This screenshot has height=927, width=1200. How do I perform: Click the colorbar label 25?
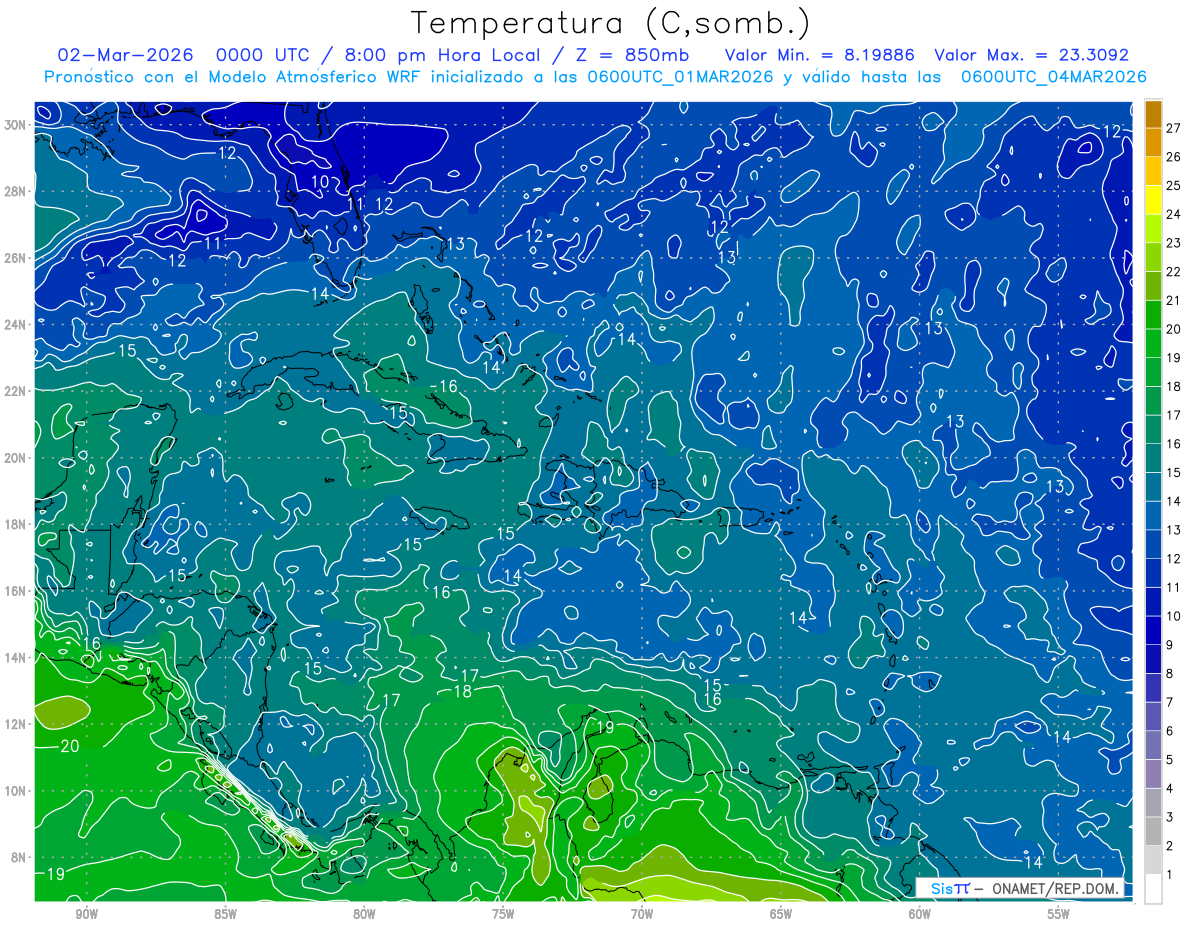click(1173, 186)
